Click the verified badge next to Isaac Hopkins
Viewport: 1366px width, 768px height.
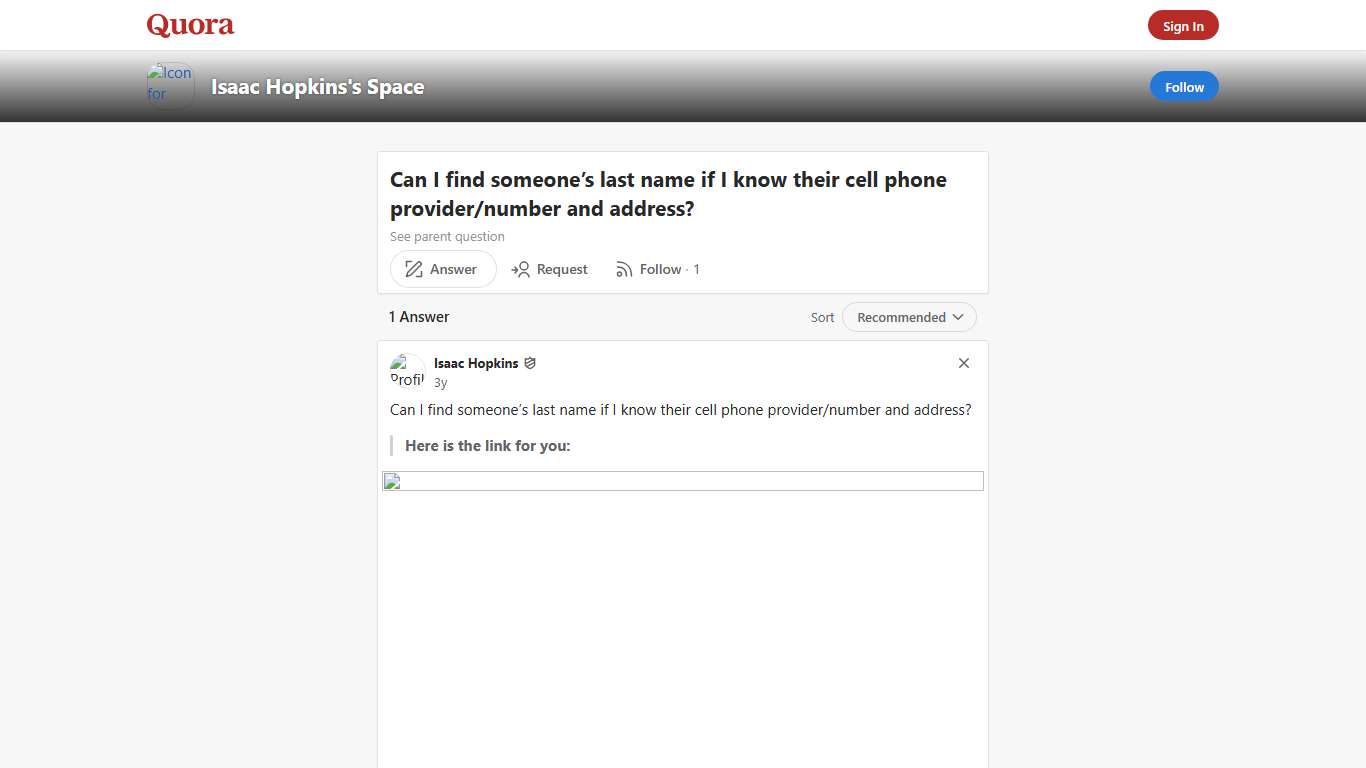pos(530,363)
